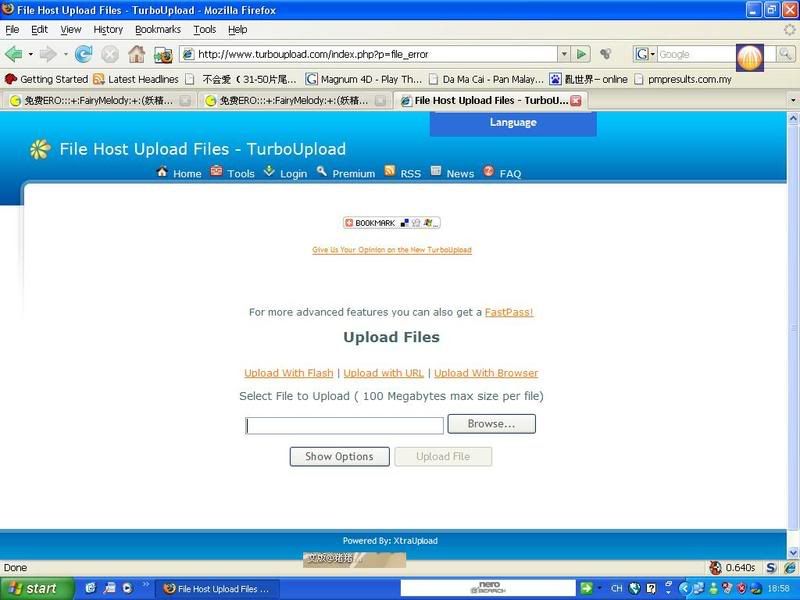The height and width of the screenshot is (600, 800).
Task: Open Give Us Your Opinion link
Action: pos(392,250)
